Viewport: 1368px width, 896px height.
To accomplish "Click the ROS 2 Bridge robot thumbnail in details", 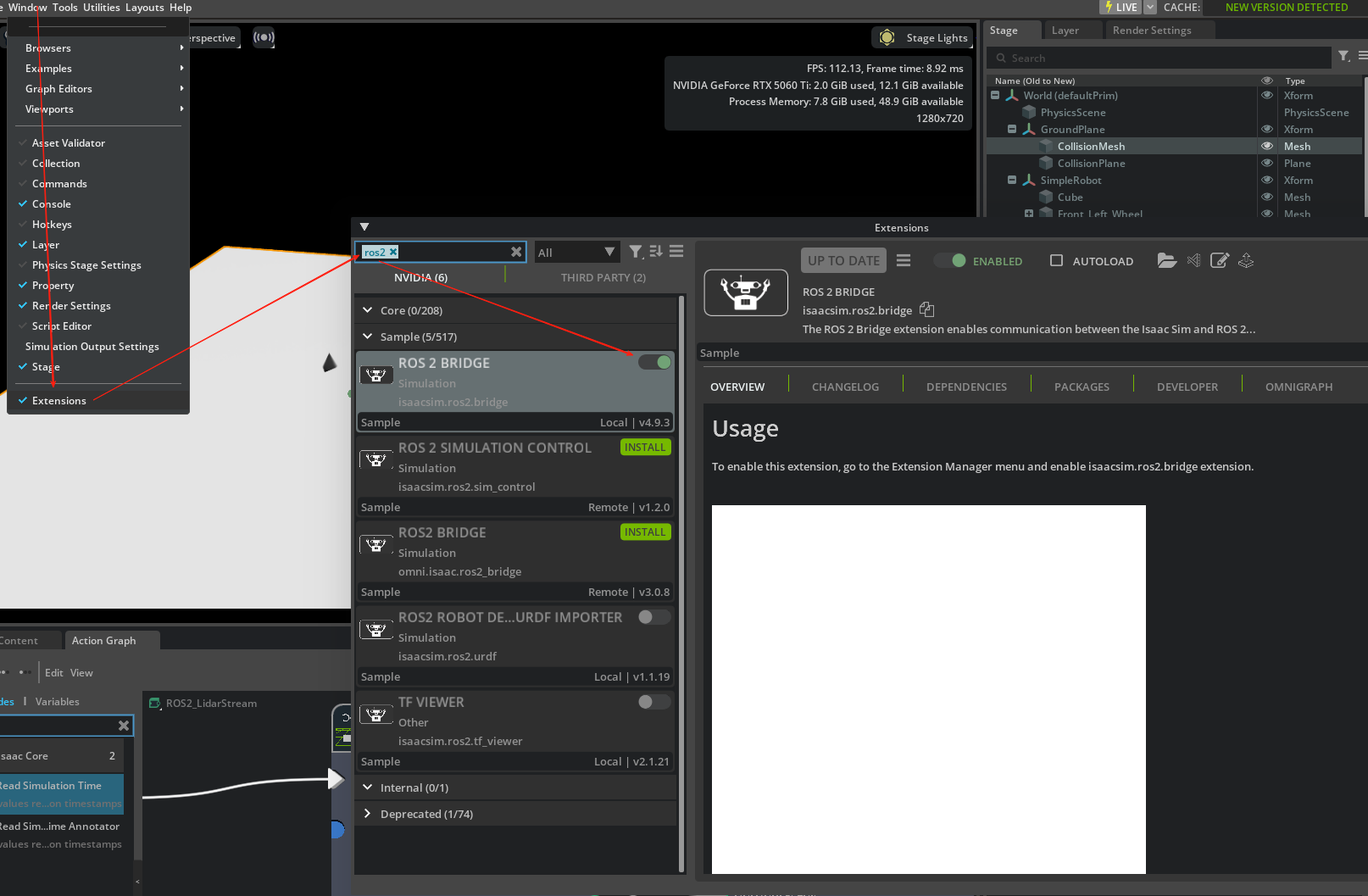I will click(x=746, y=292).
